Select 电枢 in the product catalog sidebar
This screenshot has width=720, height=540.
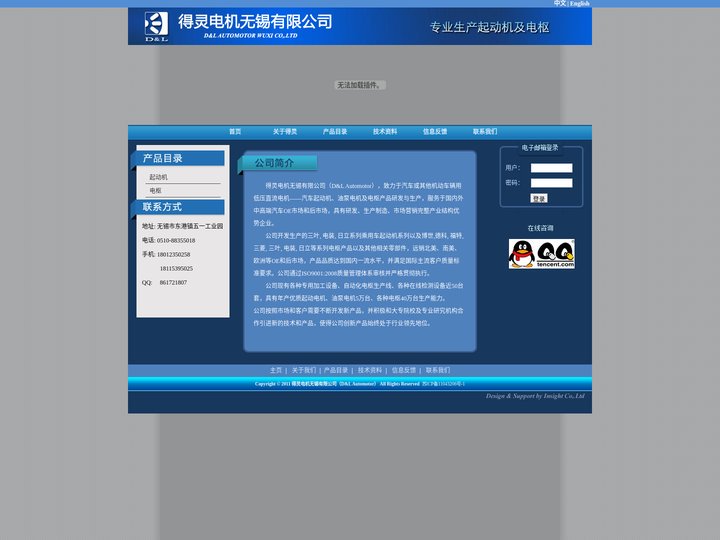click(155, 191)
